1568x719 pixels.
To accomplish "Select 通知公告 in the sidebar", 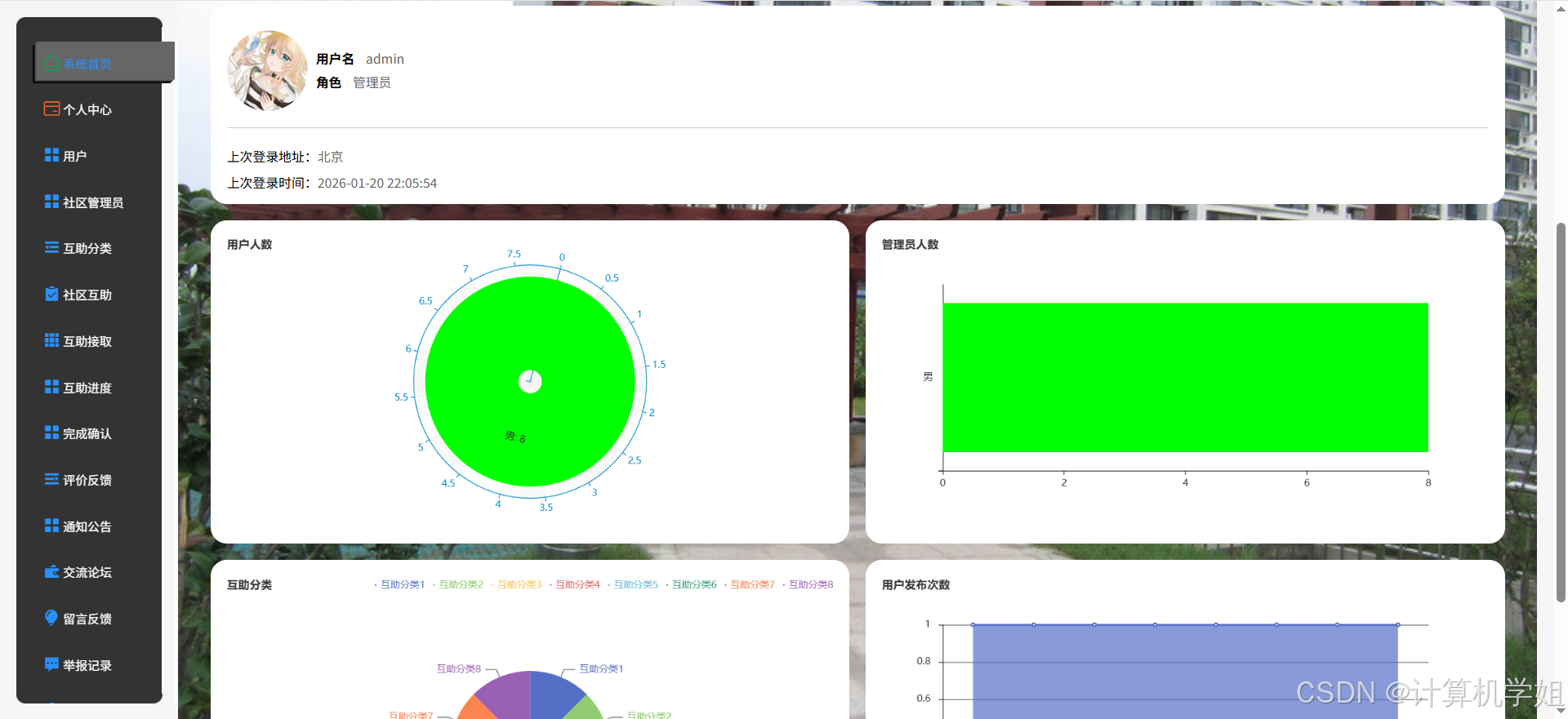I will [x=89, y=526].
